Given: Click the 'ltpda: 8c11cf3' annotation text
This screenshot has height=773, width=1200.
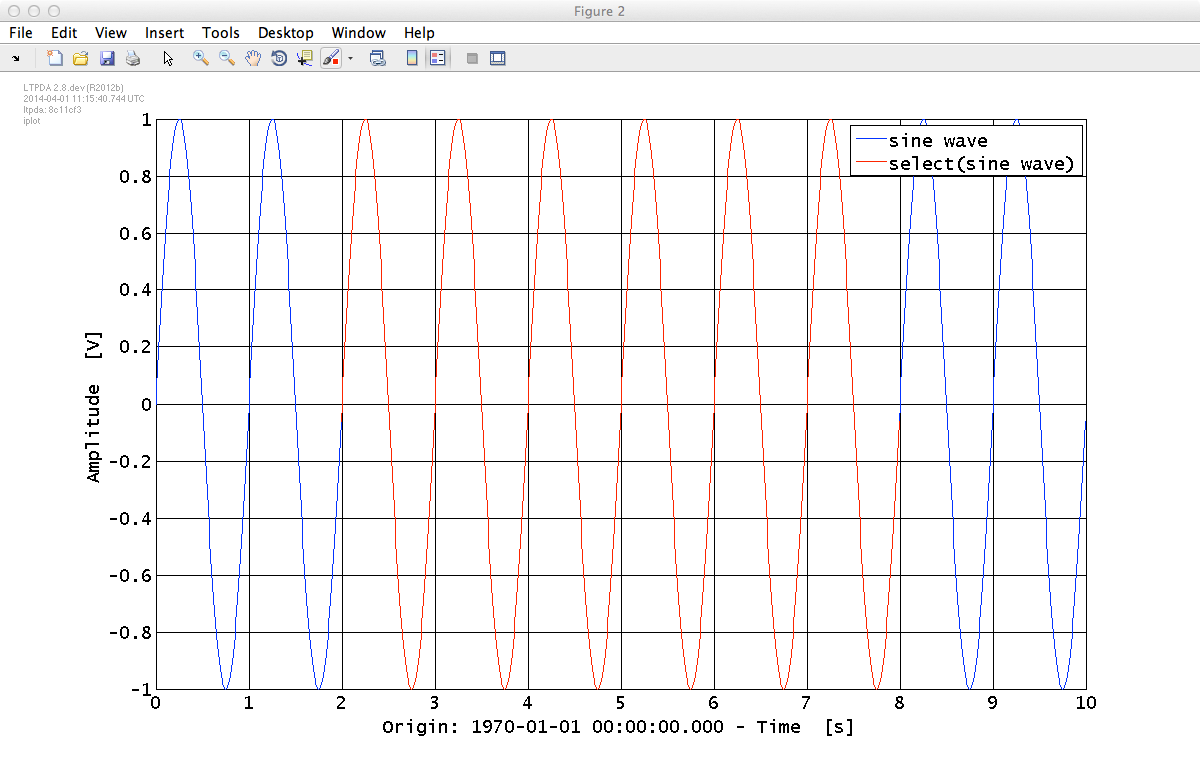Looking at the screenshot, I should 52,109.
